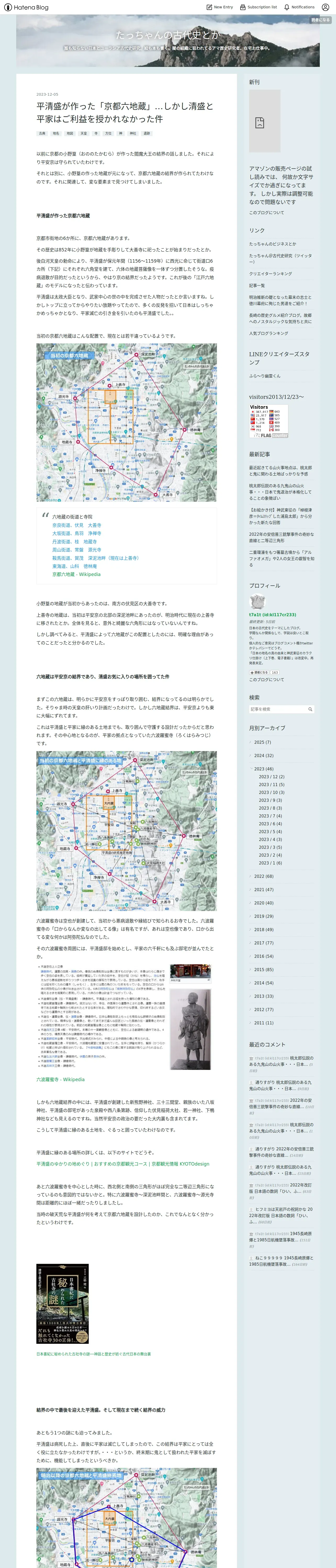This screenshot has width=336, height=1568.
Task: Open sidebar link たっちゃんのビジネスとか
Action: click(x=273, y=244)
